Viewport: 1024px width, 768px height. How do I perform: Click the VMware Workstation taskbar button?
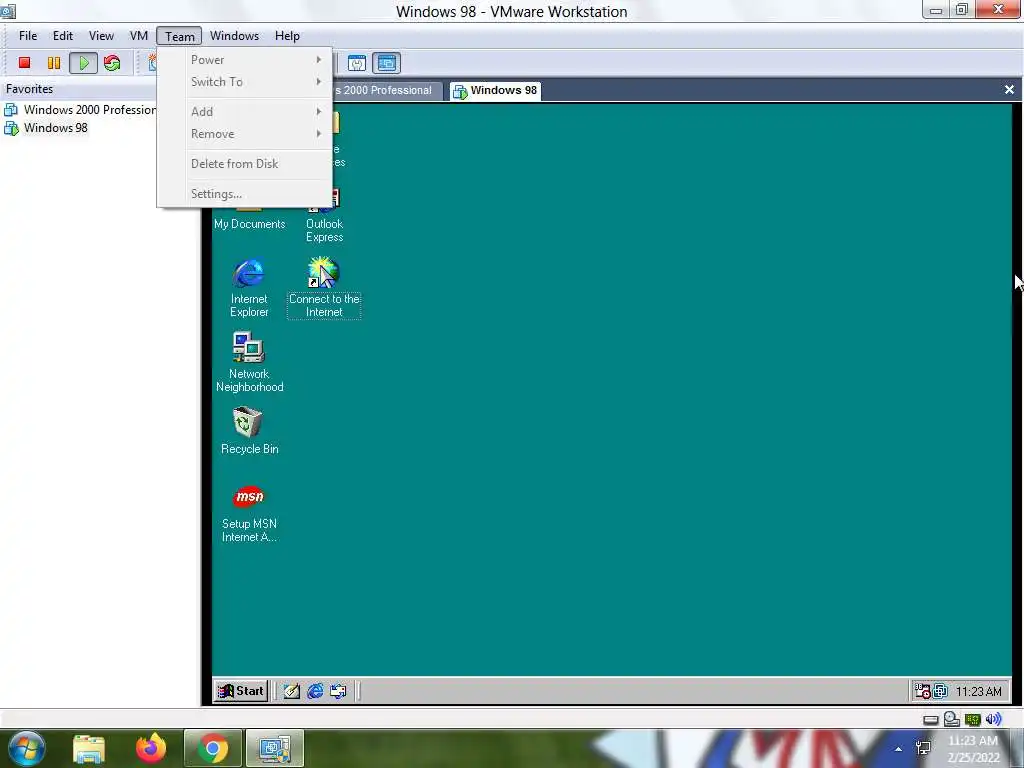(x=274, y=748)
